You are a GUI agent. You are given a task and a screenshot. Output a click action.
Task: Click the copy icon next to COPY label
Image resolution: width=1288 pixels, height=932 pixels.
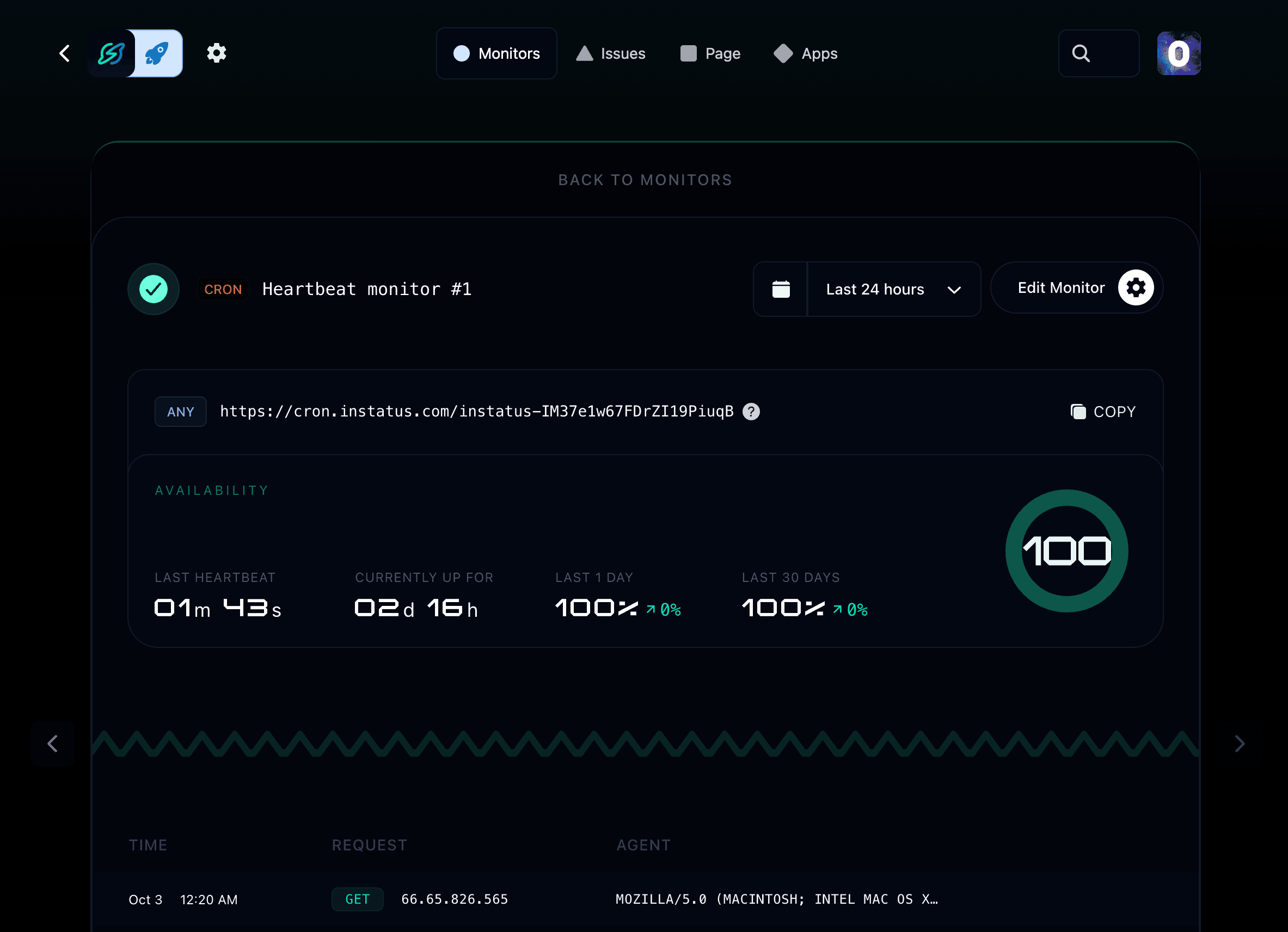(x=1078, y=411)
